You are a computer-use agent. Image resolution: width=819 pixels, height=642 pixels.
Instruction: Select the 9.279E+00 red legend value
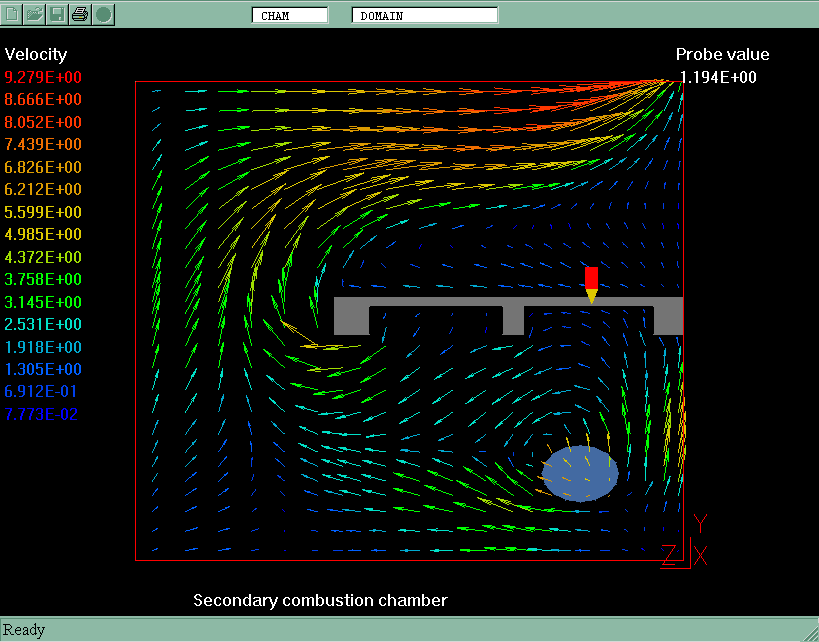43,77
